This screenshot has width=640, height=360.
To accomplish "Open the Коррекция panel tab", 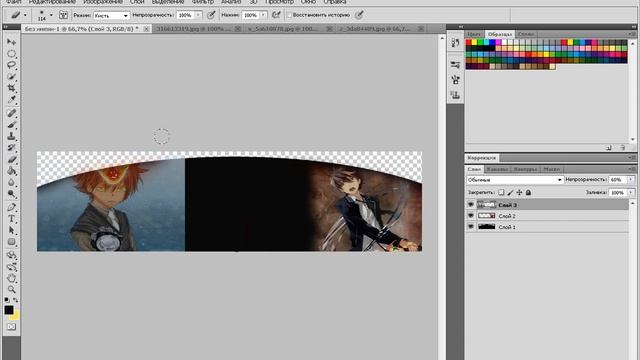I will pyautogui.click(x=482, y=158).
